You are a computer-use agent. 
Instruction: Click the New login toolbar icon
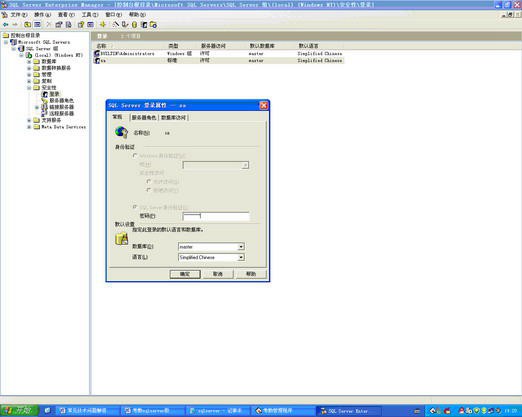tap(144, 25)
